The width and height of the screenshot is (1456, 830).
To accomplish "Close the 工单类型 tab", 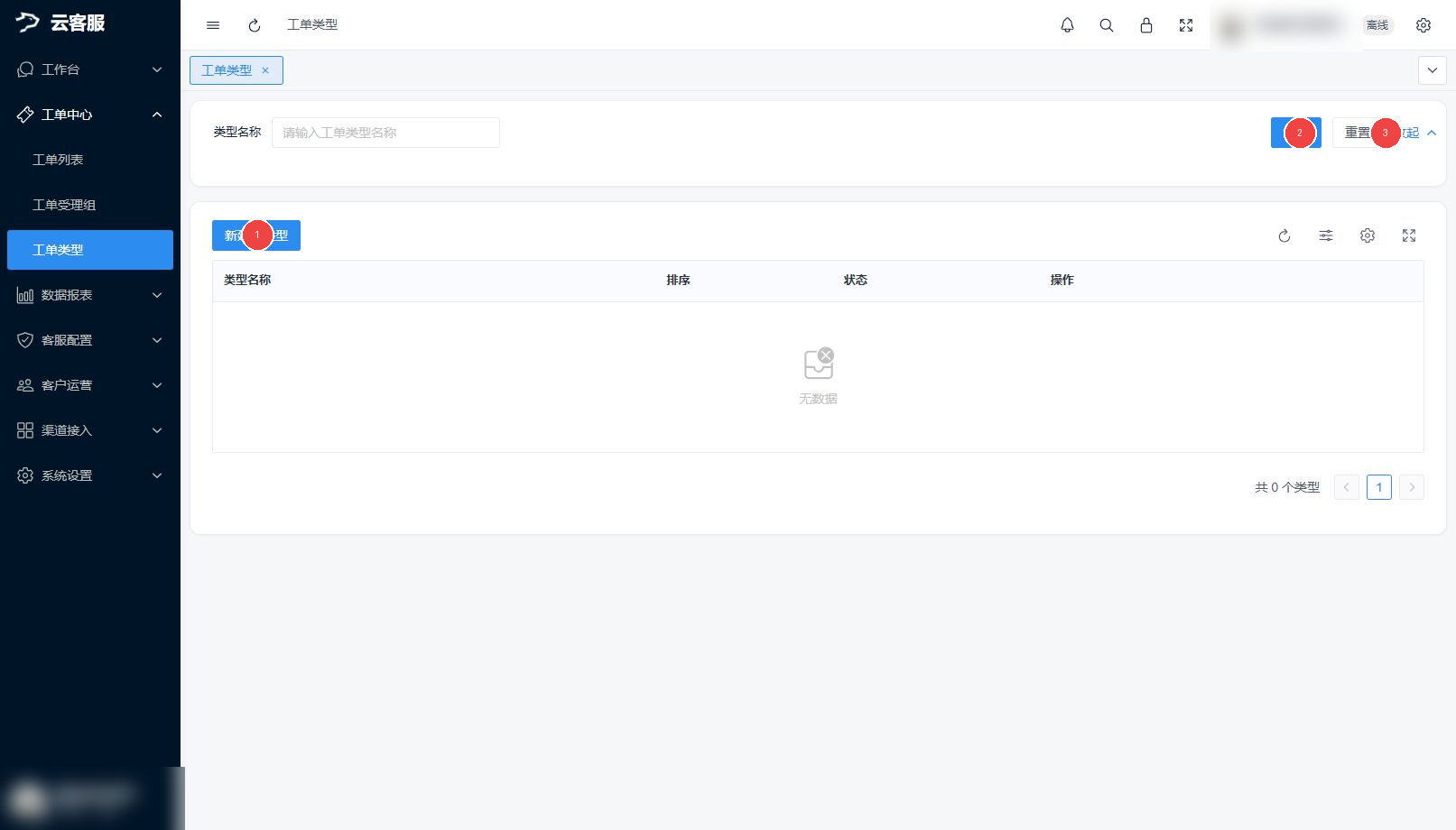I will coord(265,70).
